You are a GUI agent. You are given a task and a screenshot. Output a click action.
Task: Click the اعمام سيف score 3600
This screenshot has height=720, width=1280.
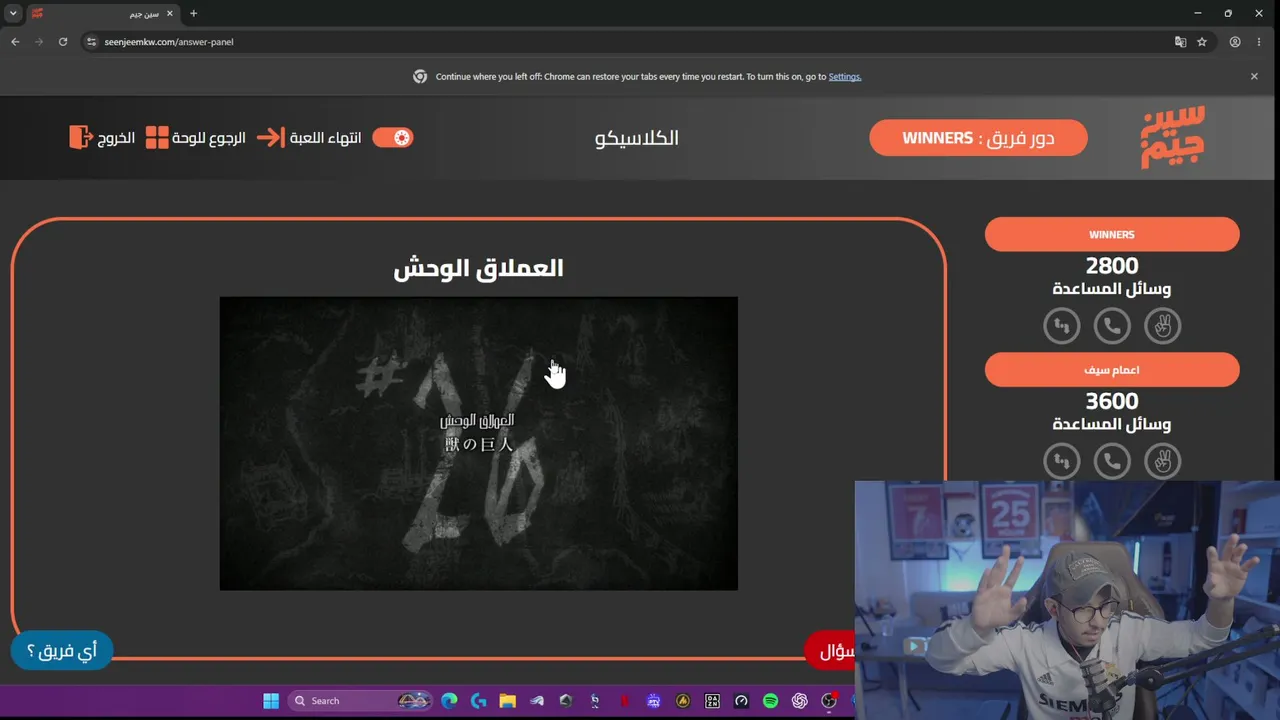[x=1112, y=401]
